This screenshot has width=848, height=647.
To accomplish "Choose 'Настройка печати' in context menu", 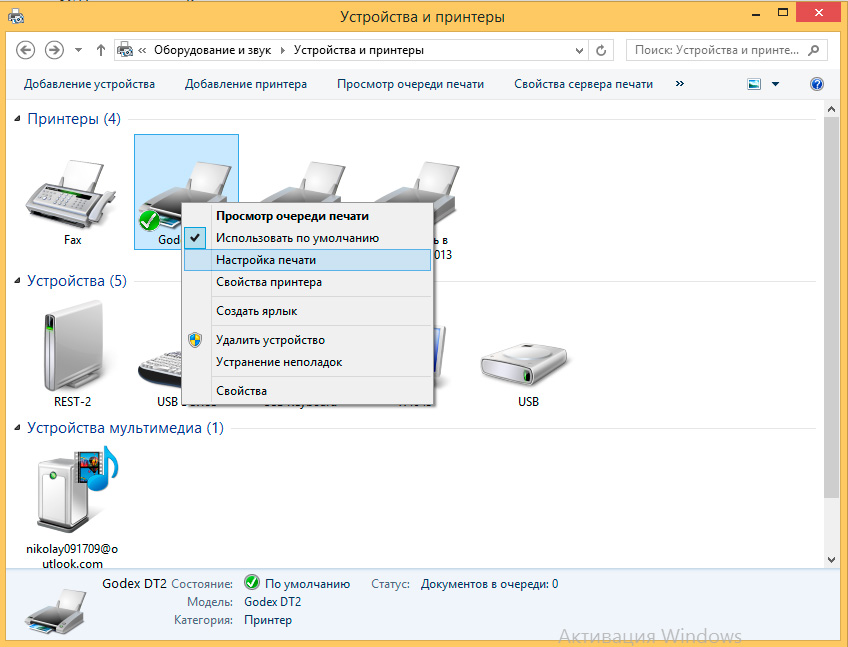I will point(307,260).
